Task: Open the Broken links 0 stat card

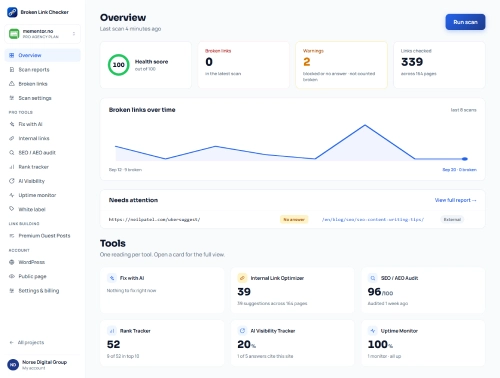Action: [x=244, y=65]
